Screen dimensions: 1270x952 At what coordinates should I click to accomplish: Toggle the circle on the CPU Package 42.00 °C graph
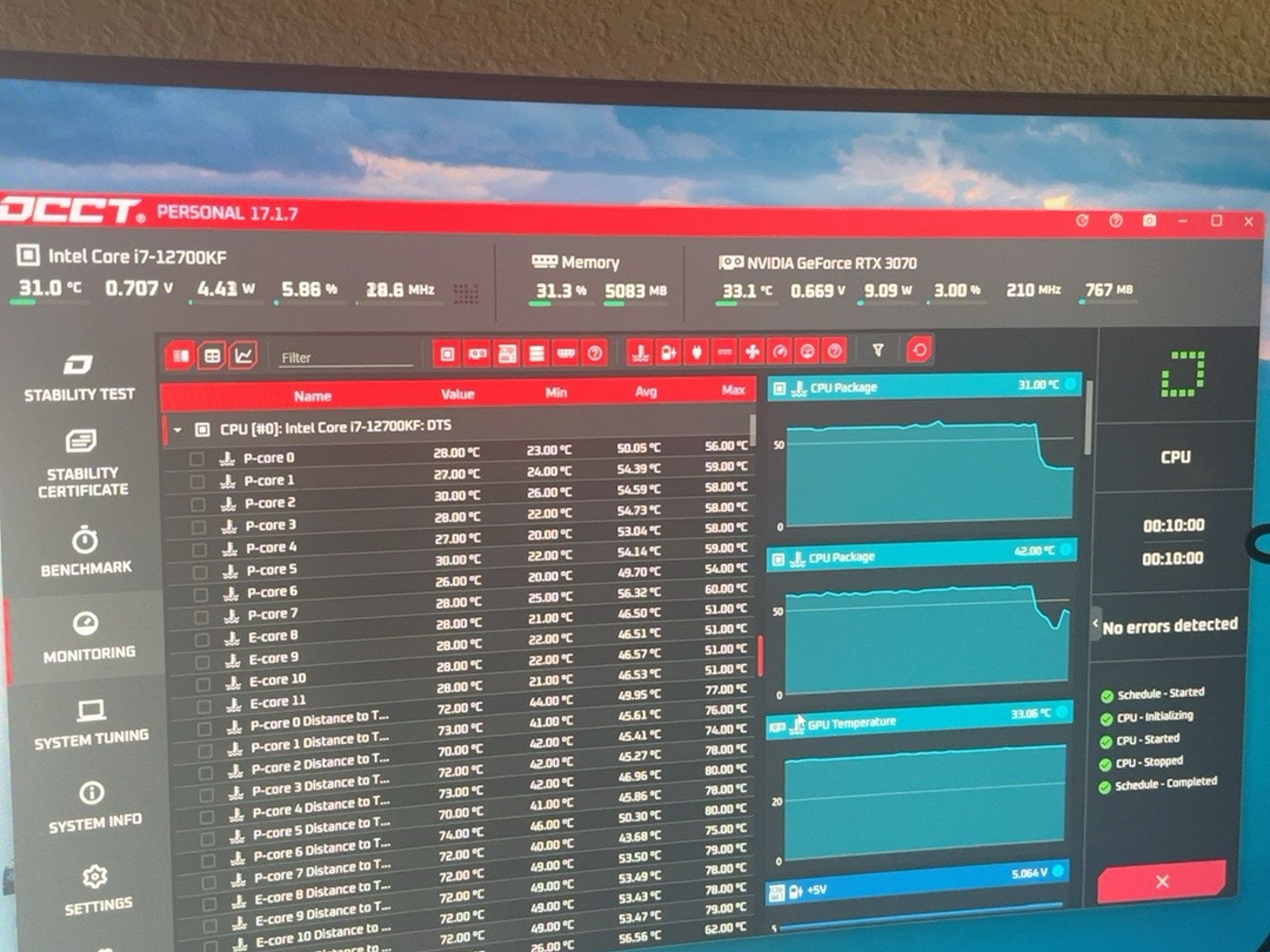(x=1065, y=549)
